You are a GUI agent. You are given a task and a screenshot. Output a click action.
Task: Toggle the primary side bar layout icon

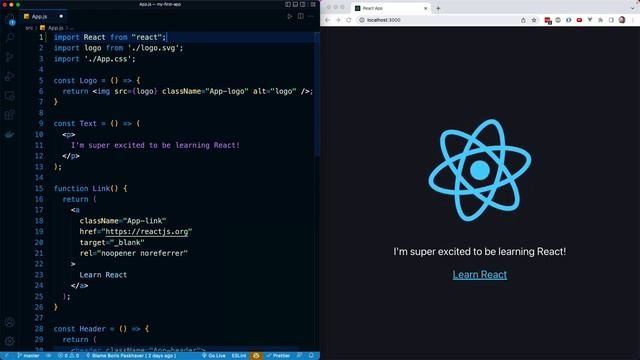tap(288, 4)
